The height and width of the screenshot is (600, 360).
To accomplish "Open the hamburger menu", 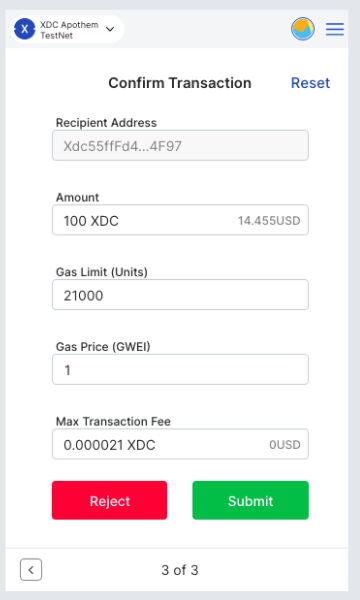I will (335, 29).
